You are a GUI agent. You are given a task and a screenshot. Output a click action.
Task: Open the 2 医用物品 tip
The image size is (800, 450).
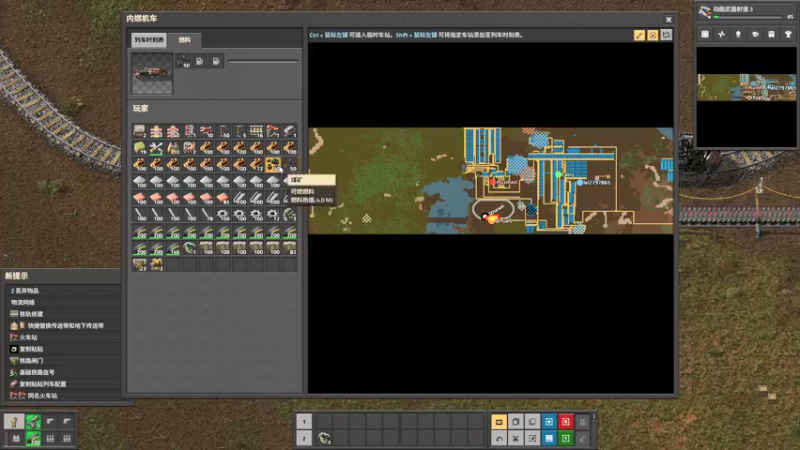coord(63,291)
